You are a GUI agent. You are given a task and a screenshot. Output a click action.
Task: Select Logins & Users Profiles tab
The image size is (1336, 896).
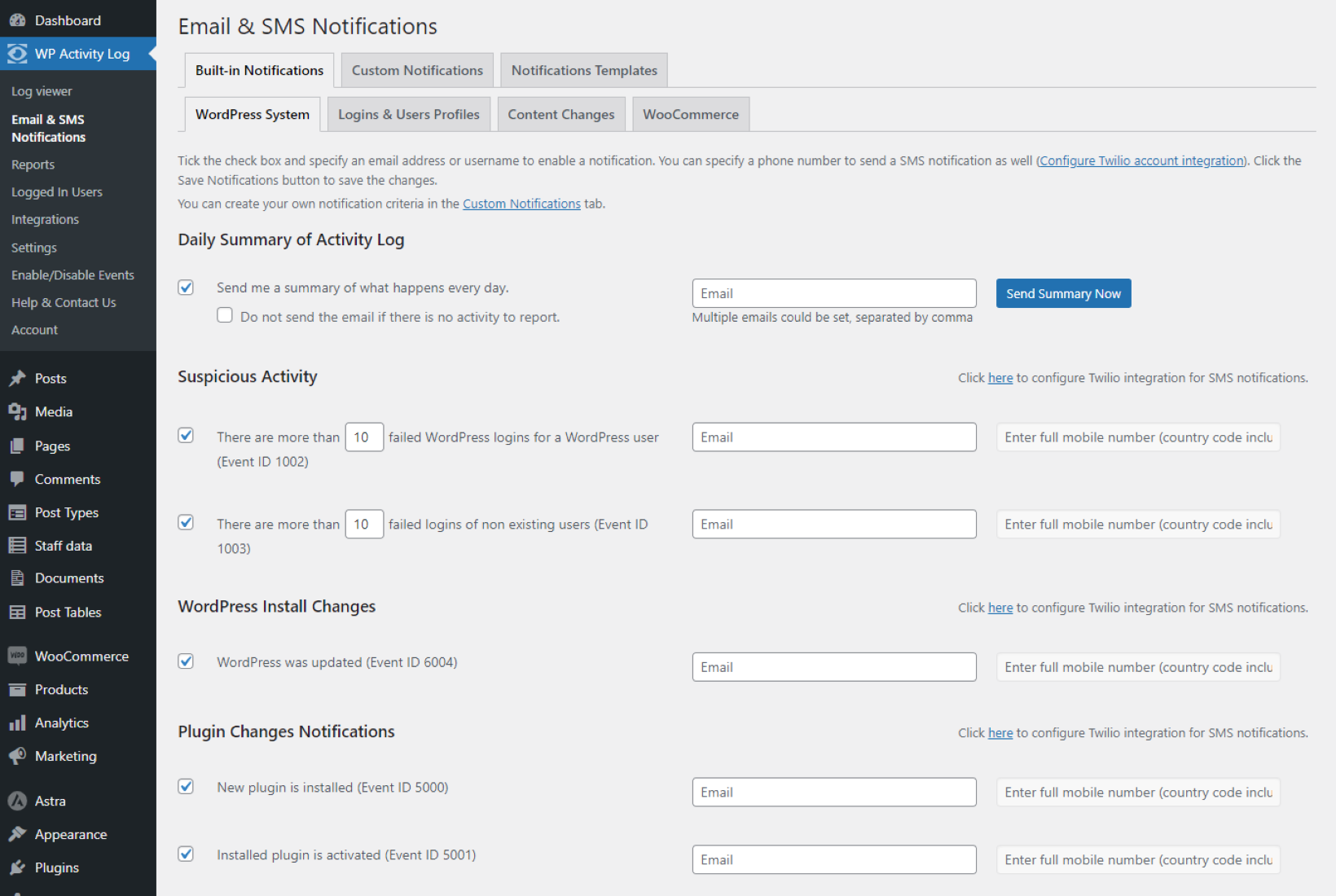tap(409, 115)
